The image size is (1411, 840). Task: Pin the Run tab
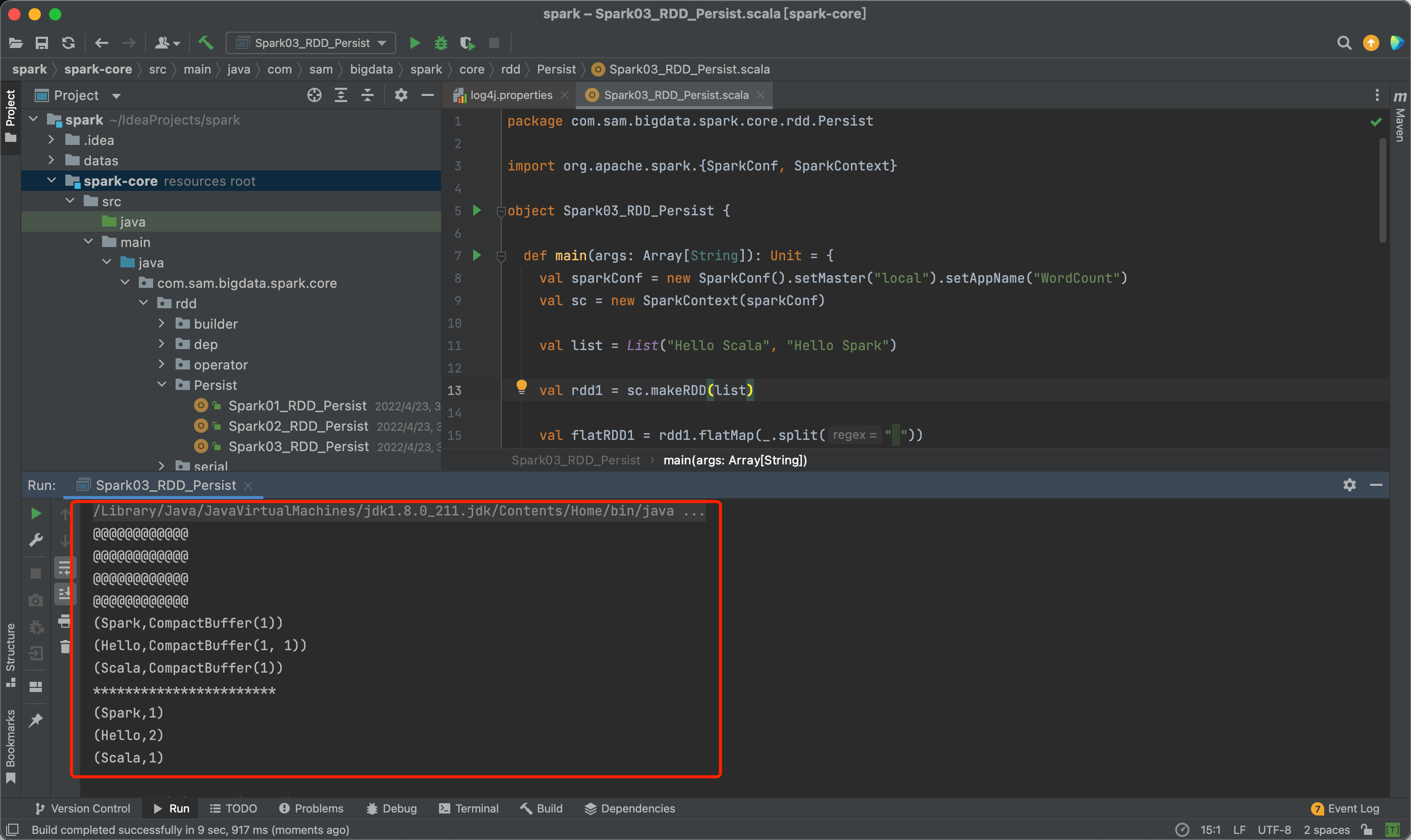(x=36, y=720)
